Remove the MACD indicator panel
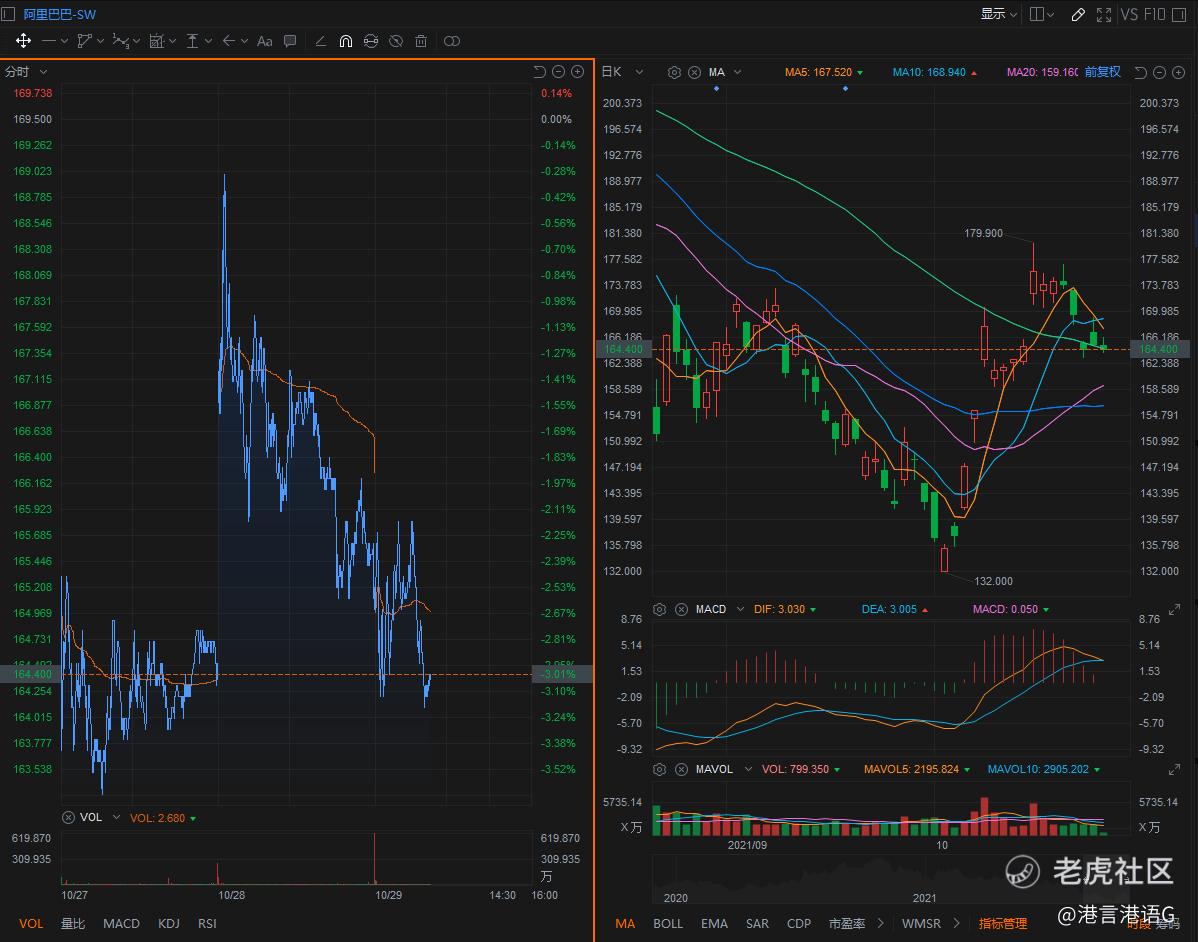The width and height of the screenshot is (1198, 942). 681,610
